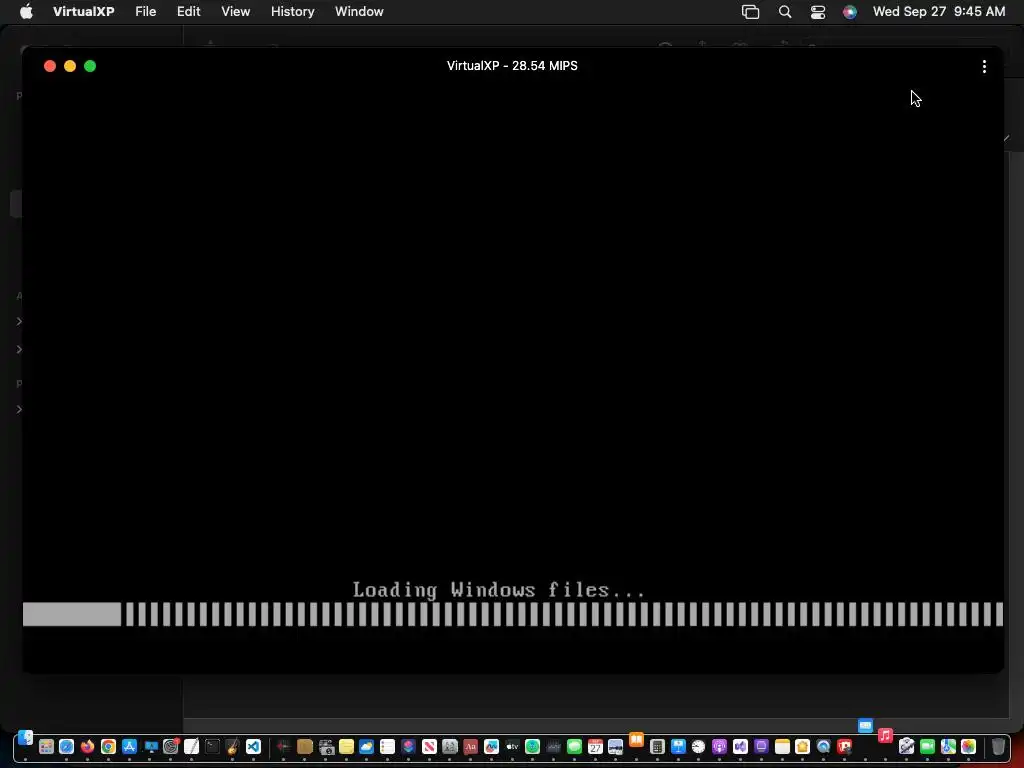Open Notes app from the Dock
The image size is (1024, 768).
tap(782, 746)
